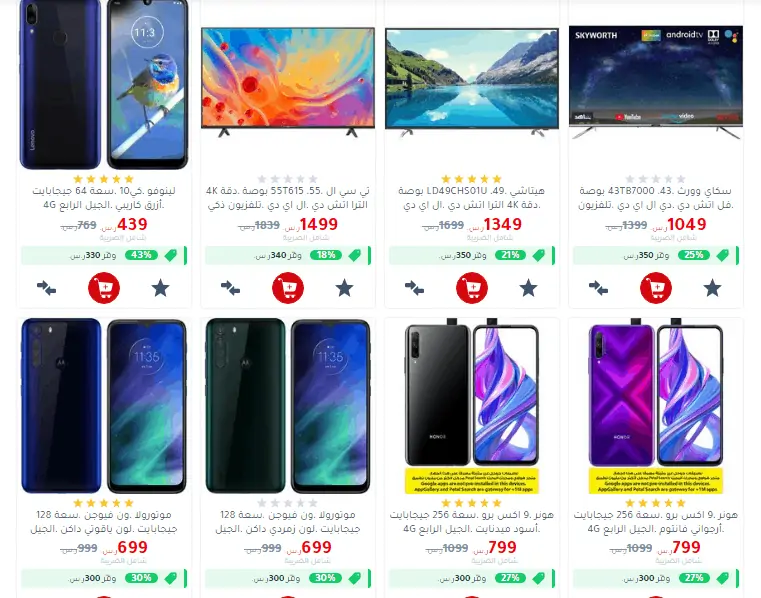Open the Lenovo K10 product title link
The image size is (761, 598).
click(104, 198)
